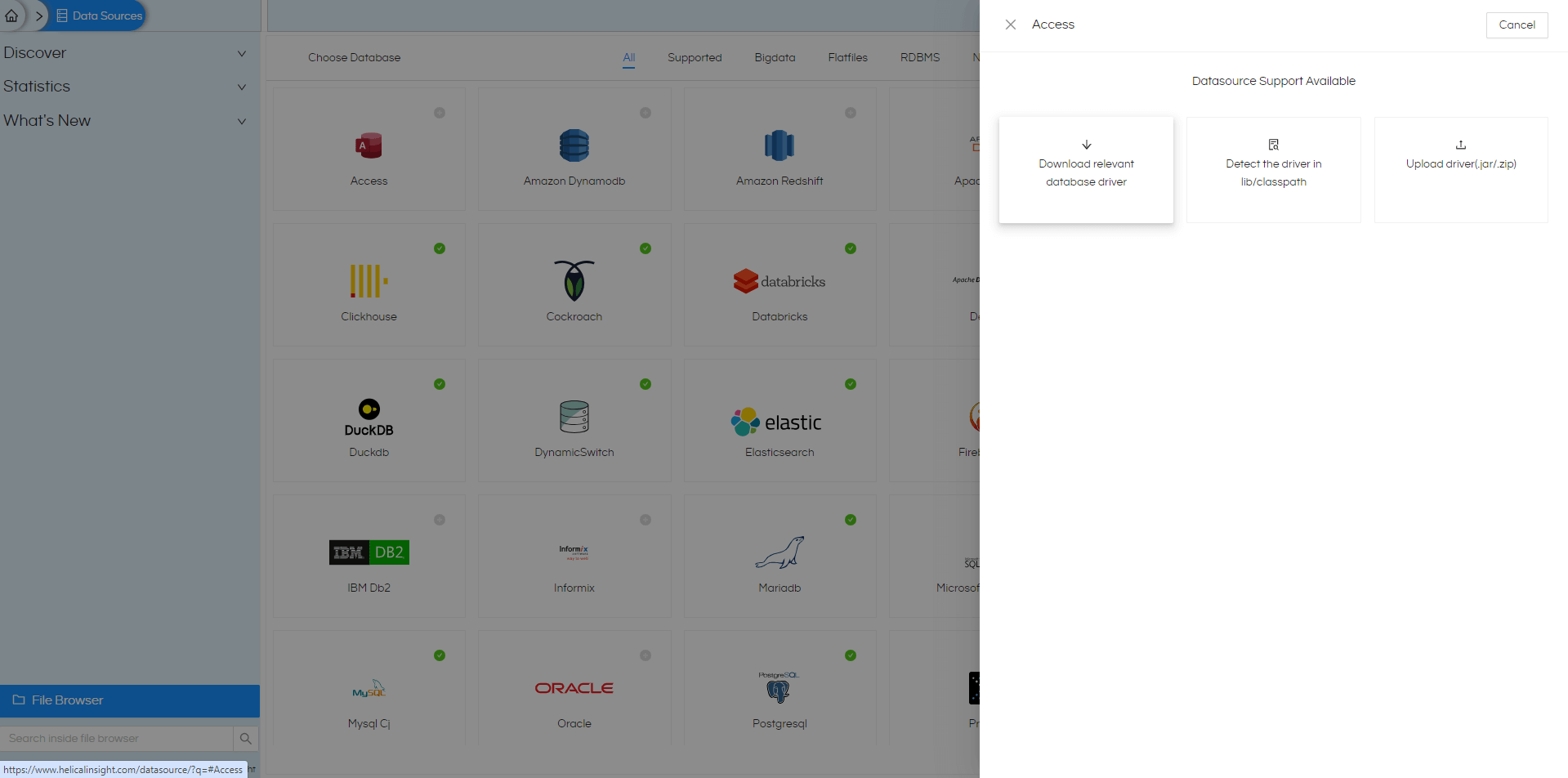Select the Informix logo
The height and width of the screenshot is (778, 1568).
574,552
